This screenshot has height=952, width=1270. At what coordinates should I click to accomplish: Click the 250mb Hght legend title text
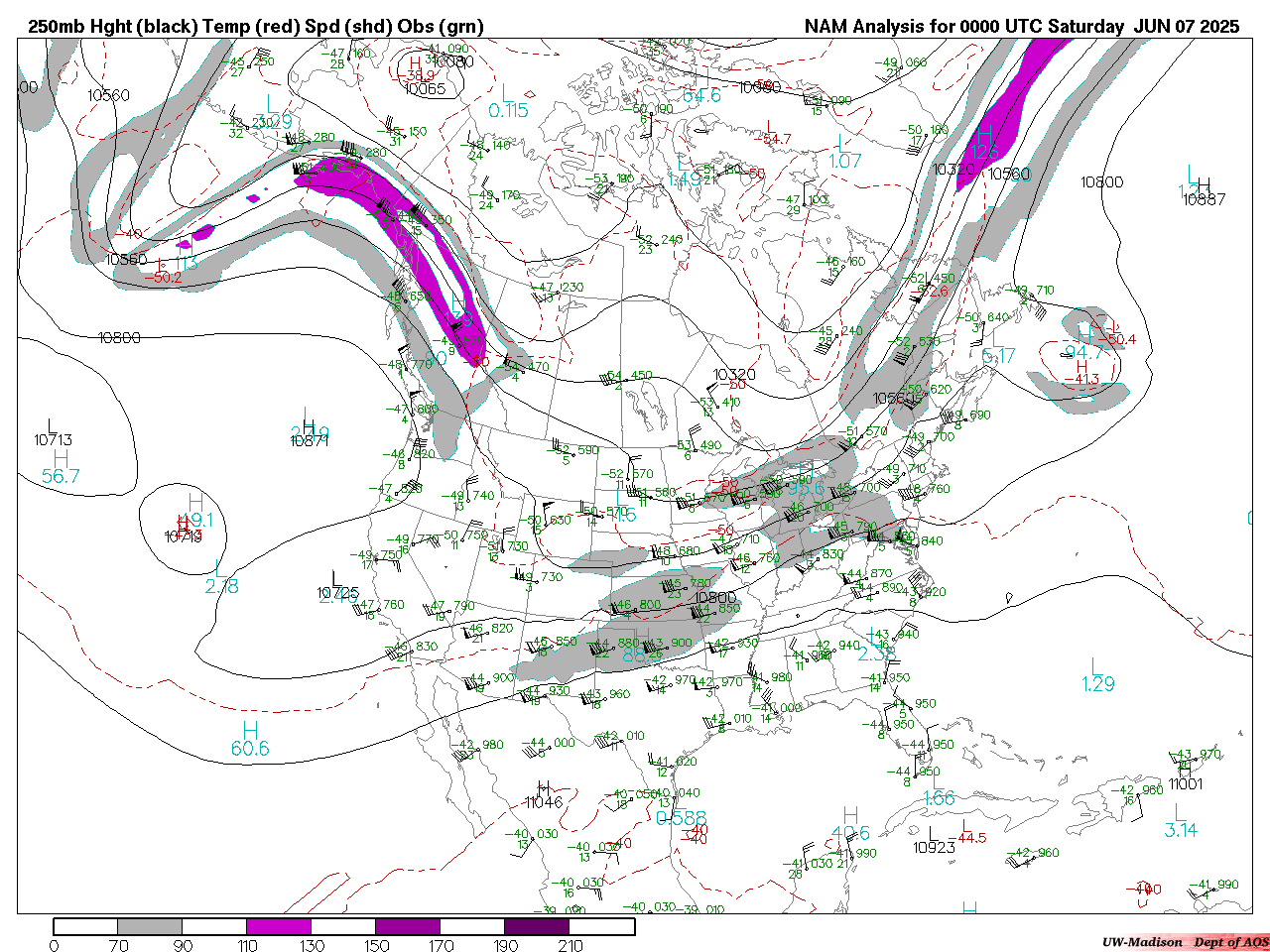256,27
